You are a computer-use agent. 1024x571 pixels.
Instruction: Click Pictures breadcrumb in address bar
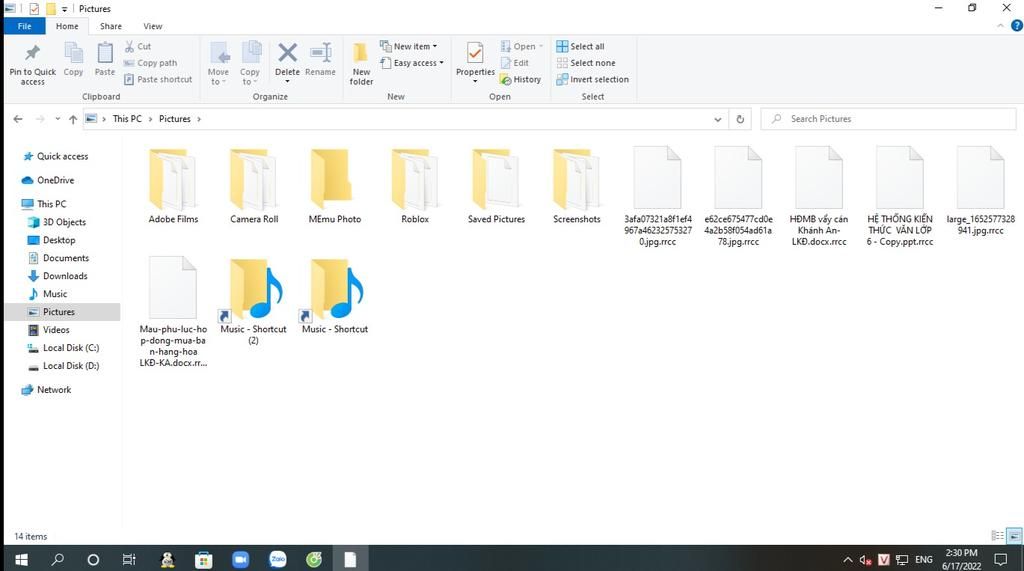pos(174,119)
